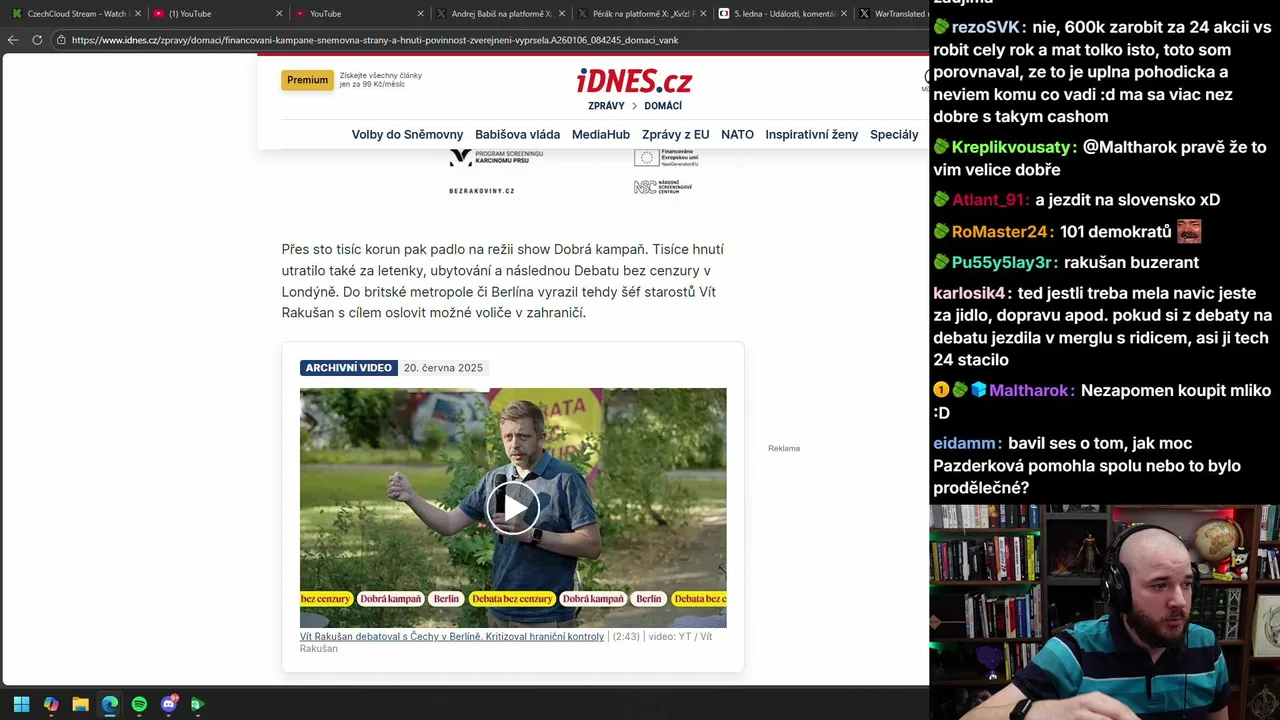This screenshot has width=1280, height=720.
Task: Click the URL address bar
Action: tap(490, 40)
